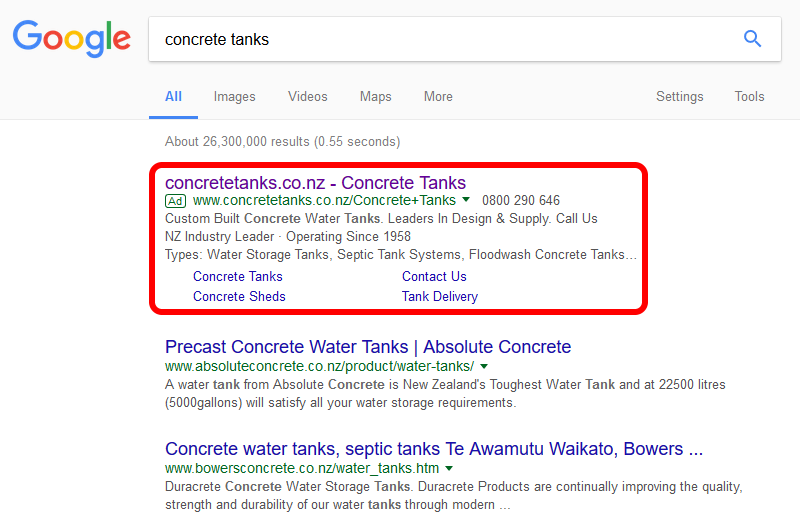
Task: Click the Google logo
Action: point(71,39)
